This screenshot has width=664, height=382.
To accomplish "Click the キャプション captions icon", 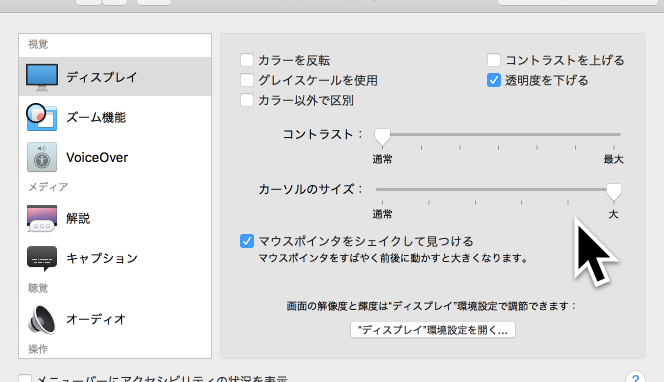I will 42,258.
